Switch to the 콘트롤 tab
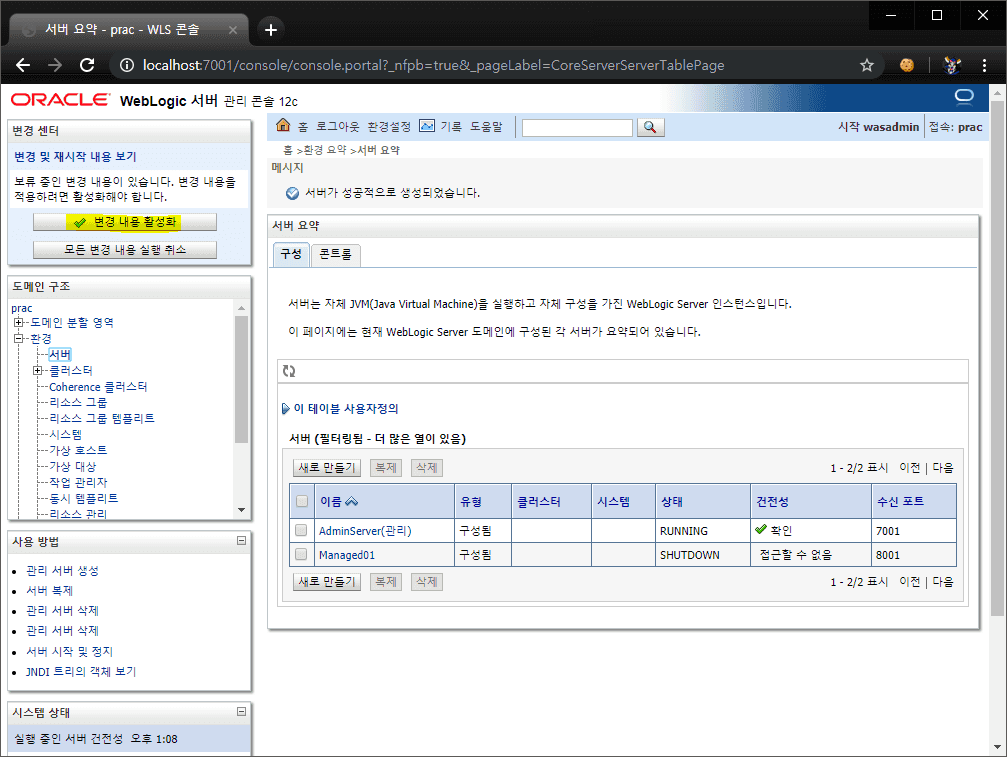Screen dimensions: 1007x757 (x=335, y=254)
